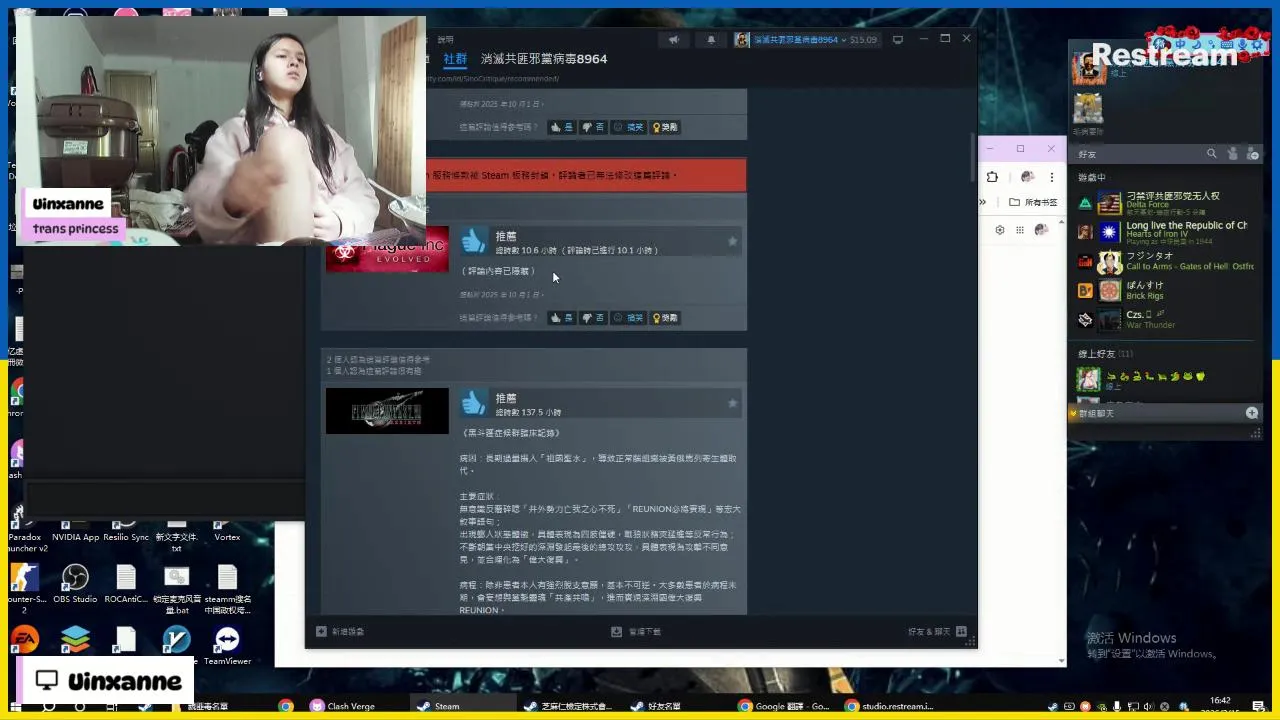
Task: Open the 所有书签 bookmarks folder in the browser
Action: (x=1033, y=202)
